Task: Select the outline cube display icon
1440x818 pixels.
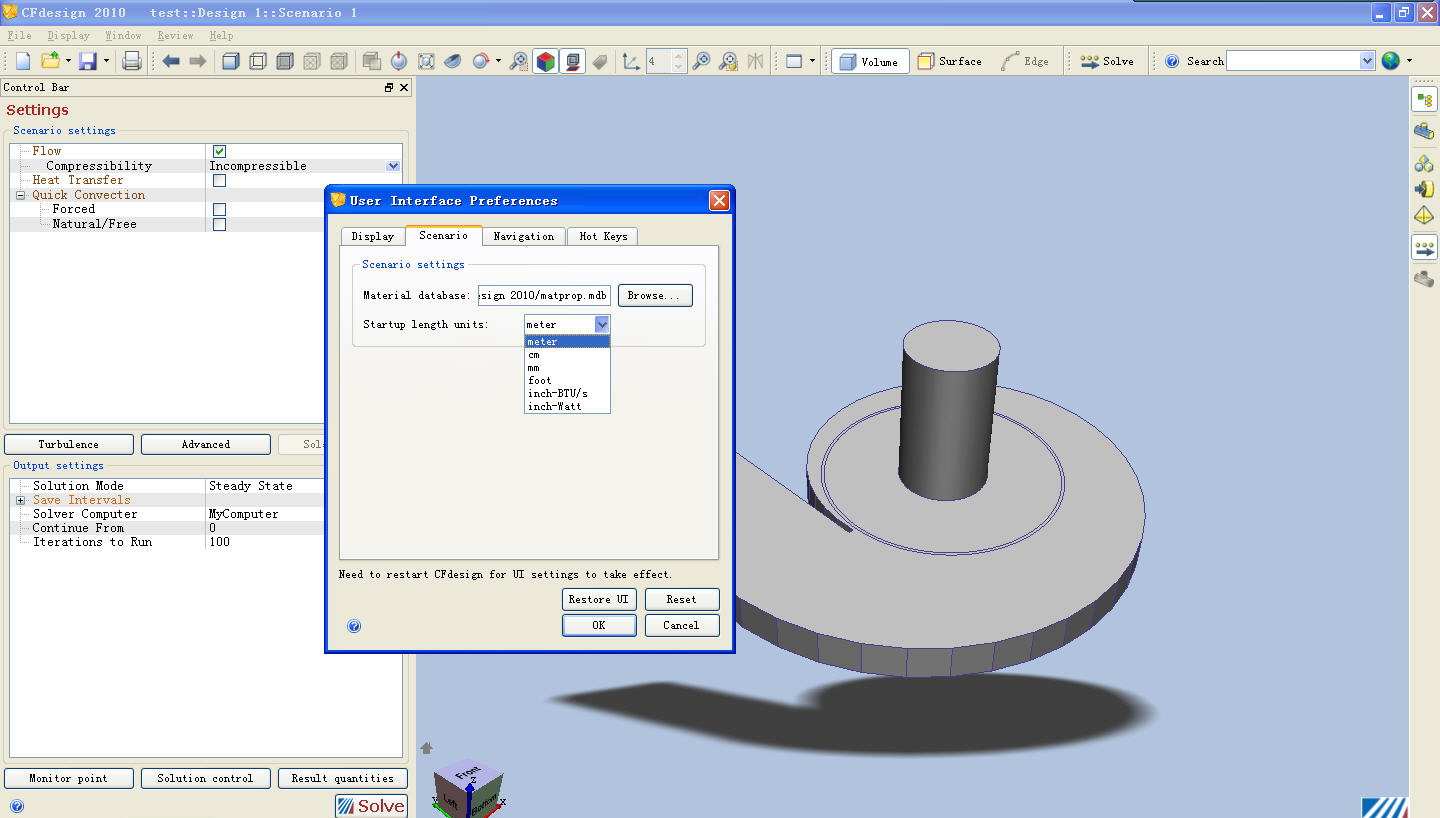Action: pos(257,61)
